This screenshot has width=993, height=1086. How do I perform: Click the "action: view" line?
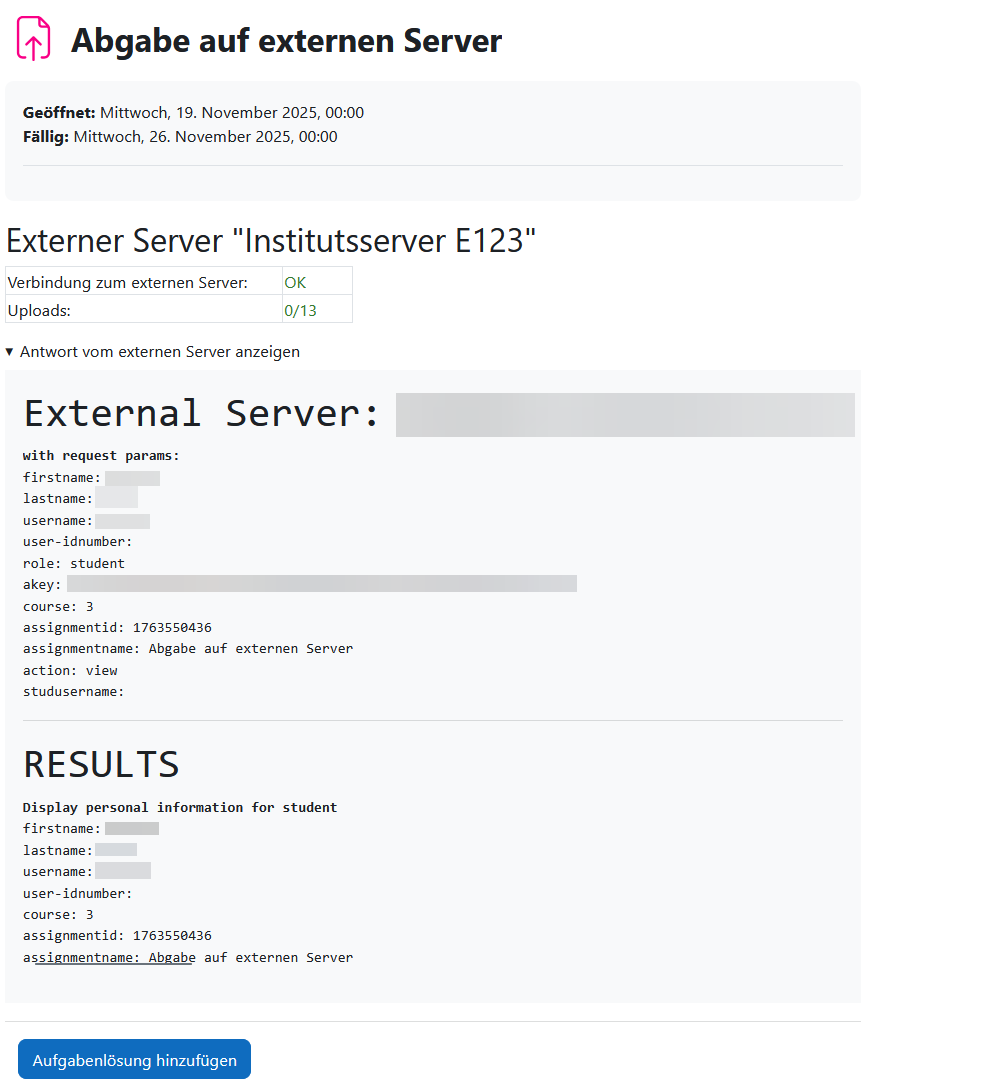click(x=70, y=670)
